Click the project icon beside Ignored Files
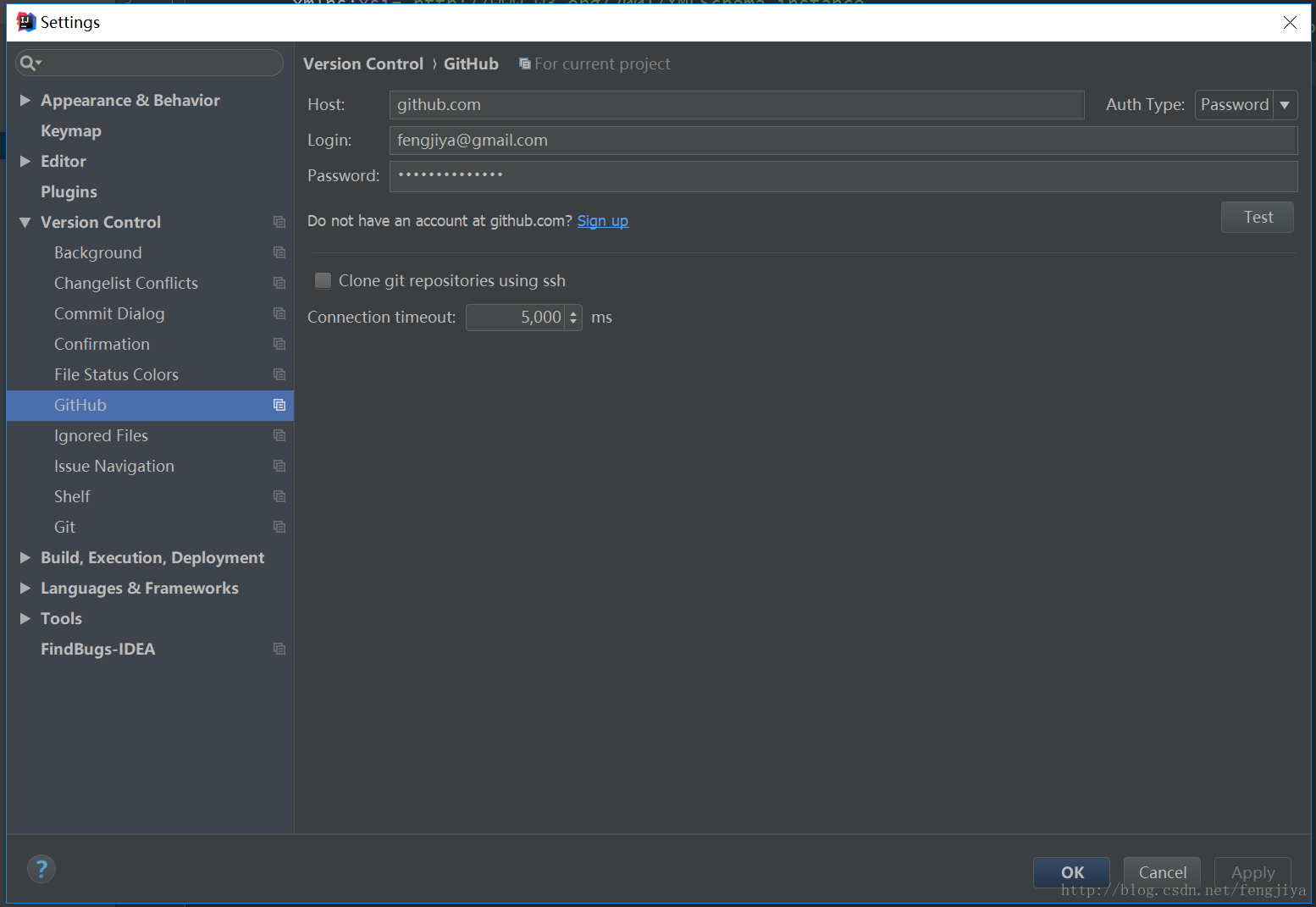This screenshot has width=1316, height=907. [279, 435]
